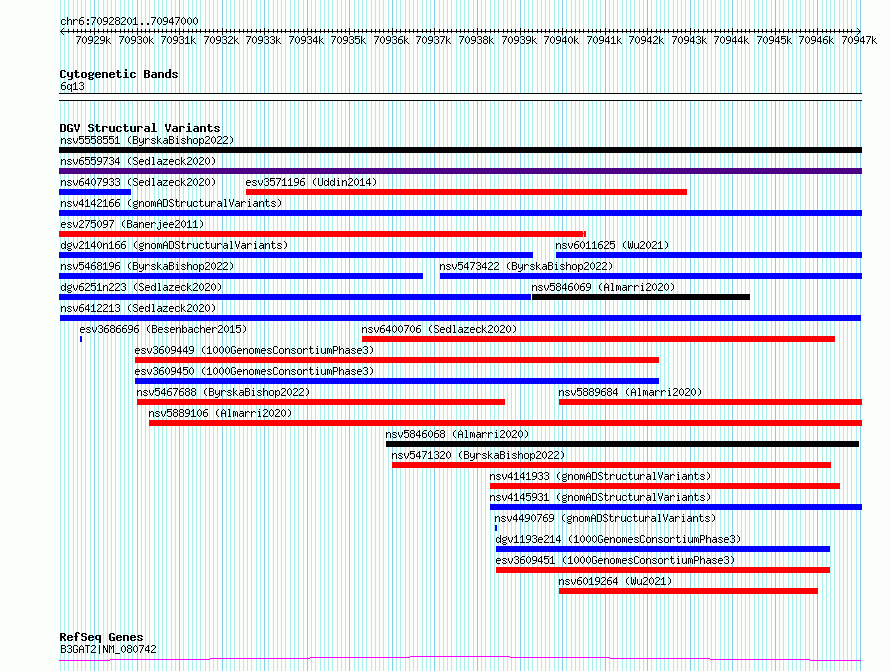Open the nsv6019264 Wu2021 label

[615, 581]
